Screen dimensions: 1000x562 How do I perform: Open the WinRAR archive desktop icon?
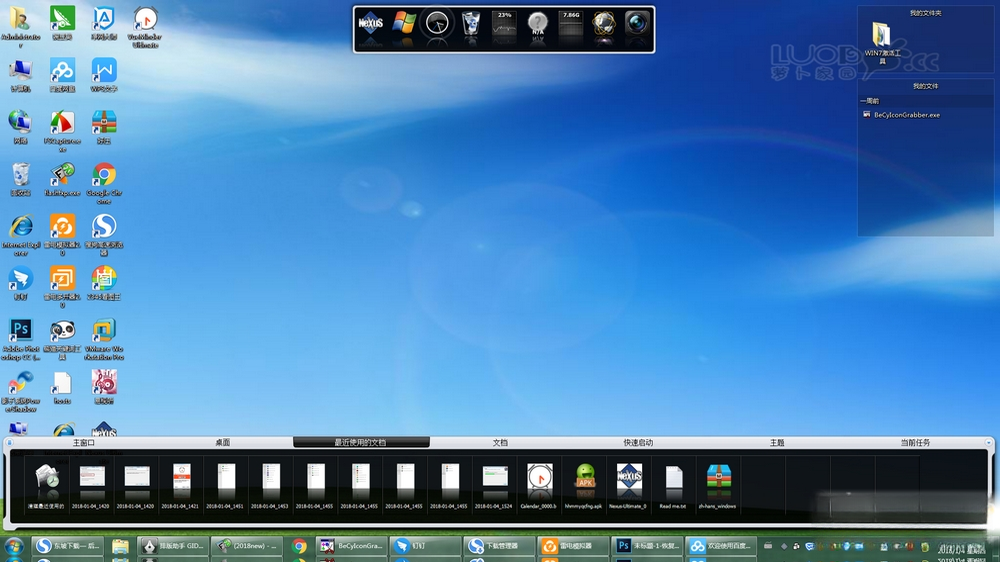104,126
